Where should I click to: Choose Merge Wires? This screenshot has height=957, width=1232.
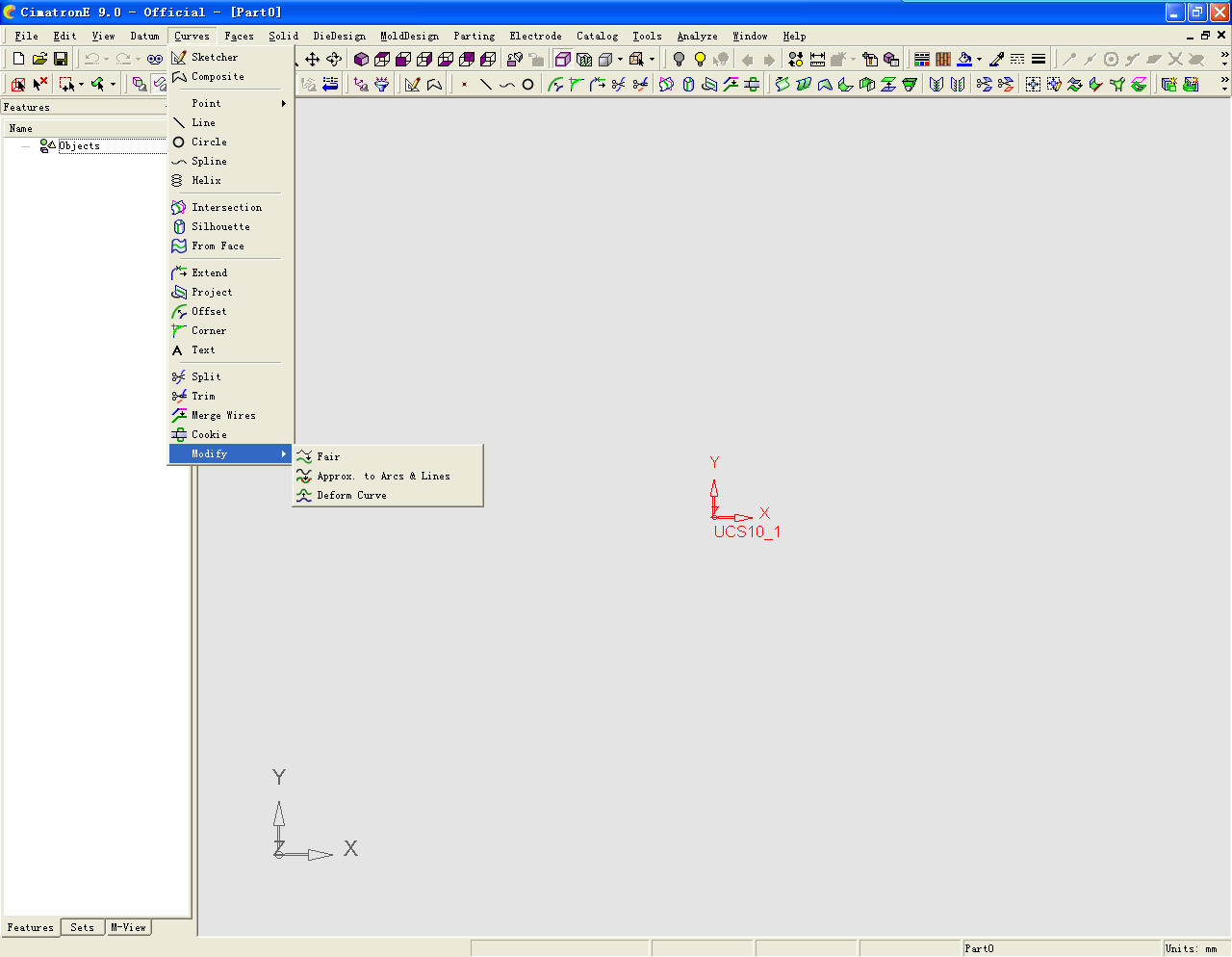tap(230, 415)
